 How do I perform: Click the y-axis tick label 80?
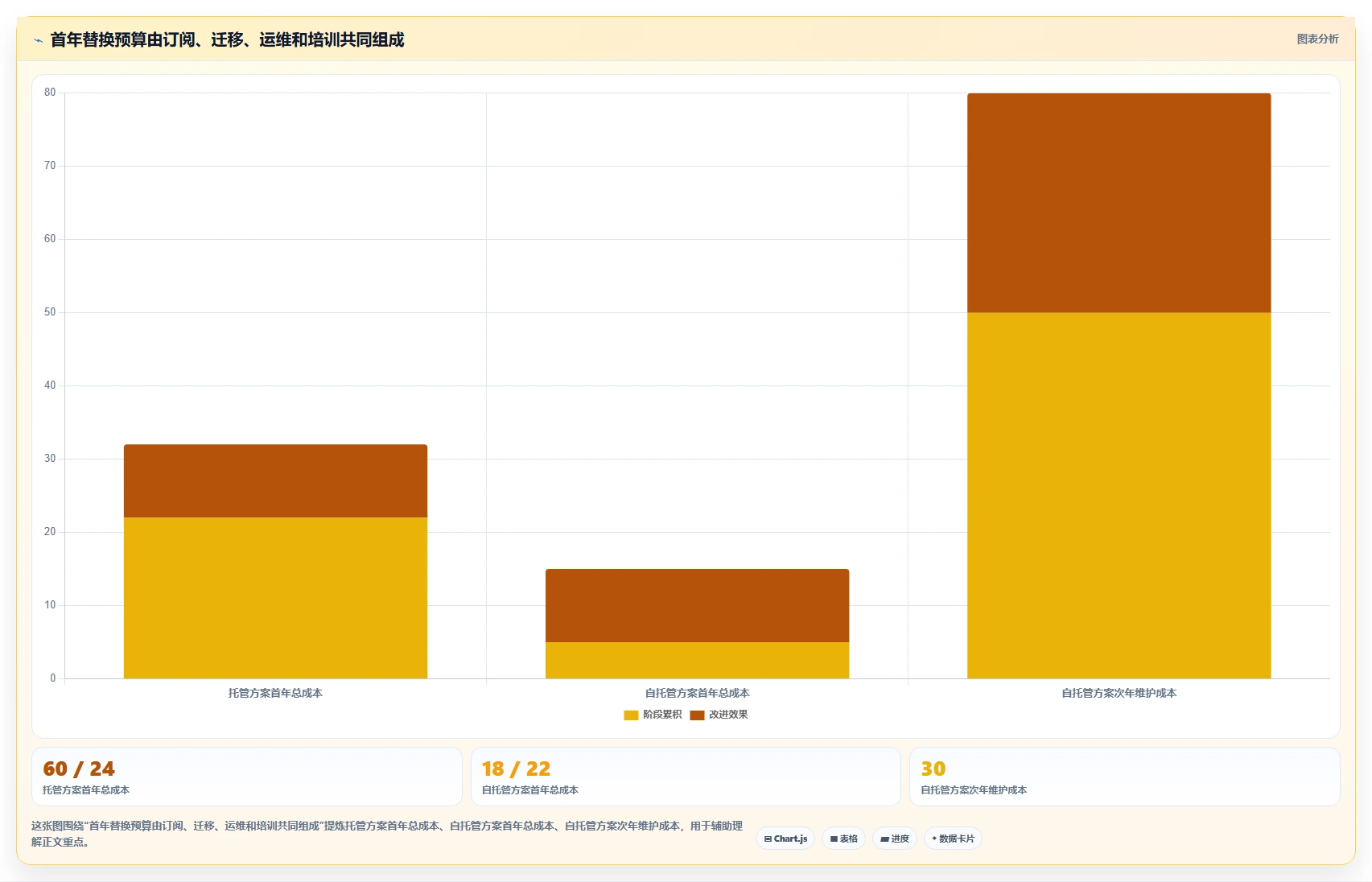[50, 93]
